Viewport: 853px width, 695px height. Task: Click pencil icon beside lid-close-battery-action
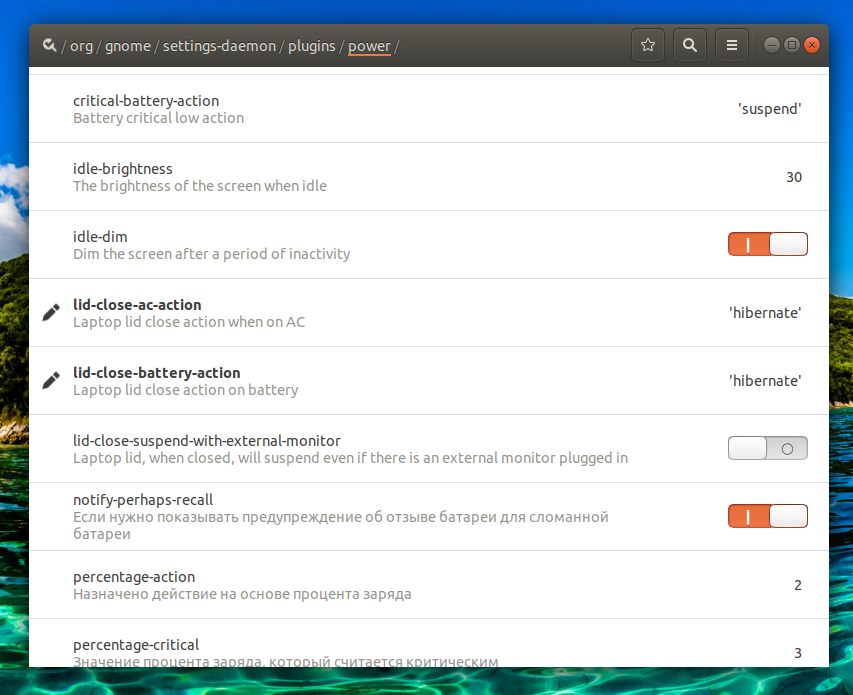[x=51, y=381]
